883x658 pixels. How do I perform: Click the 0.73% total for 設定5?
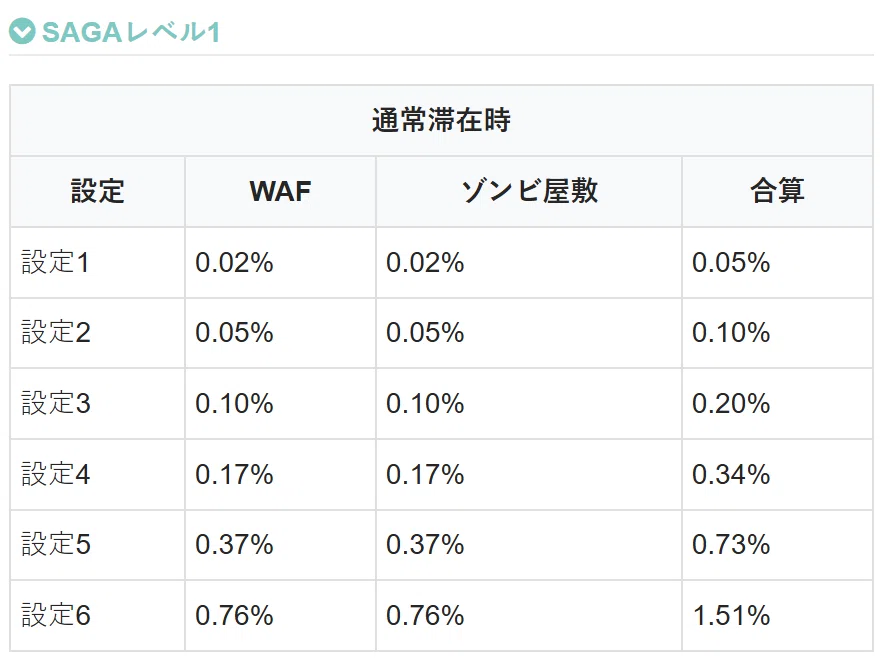731,544
